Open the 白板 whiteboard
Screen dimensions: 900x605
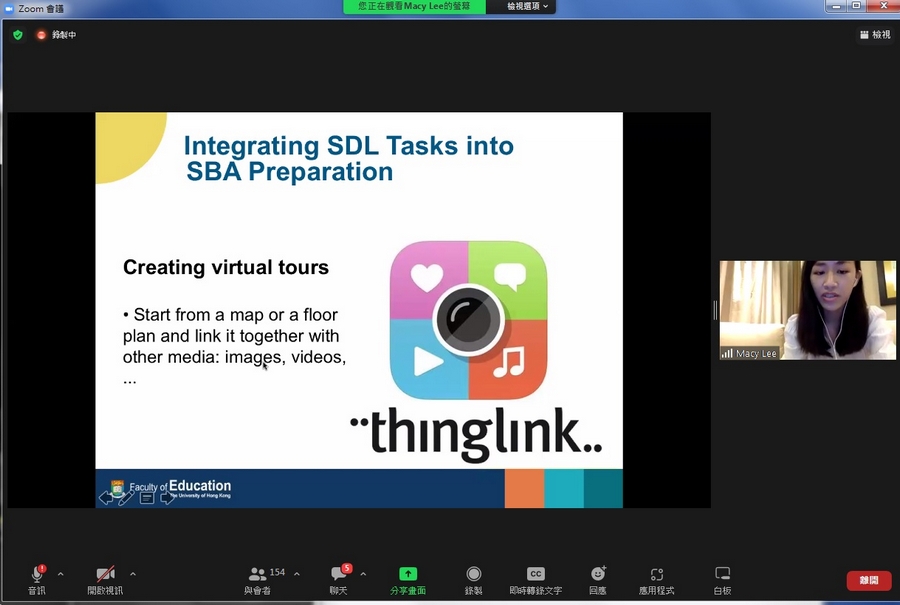pyautogui.click(x=723, y=580)
